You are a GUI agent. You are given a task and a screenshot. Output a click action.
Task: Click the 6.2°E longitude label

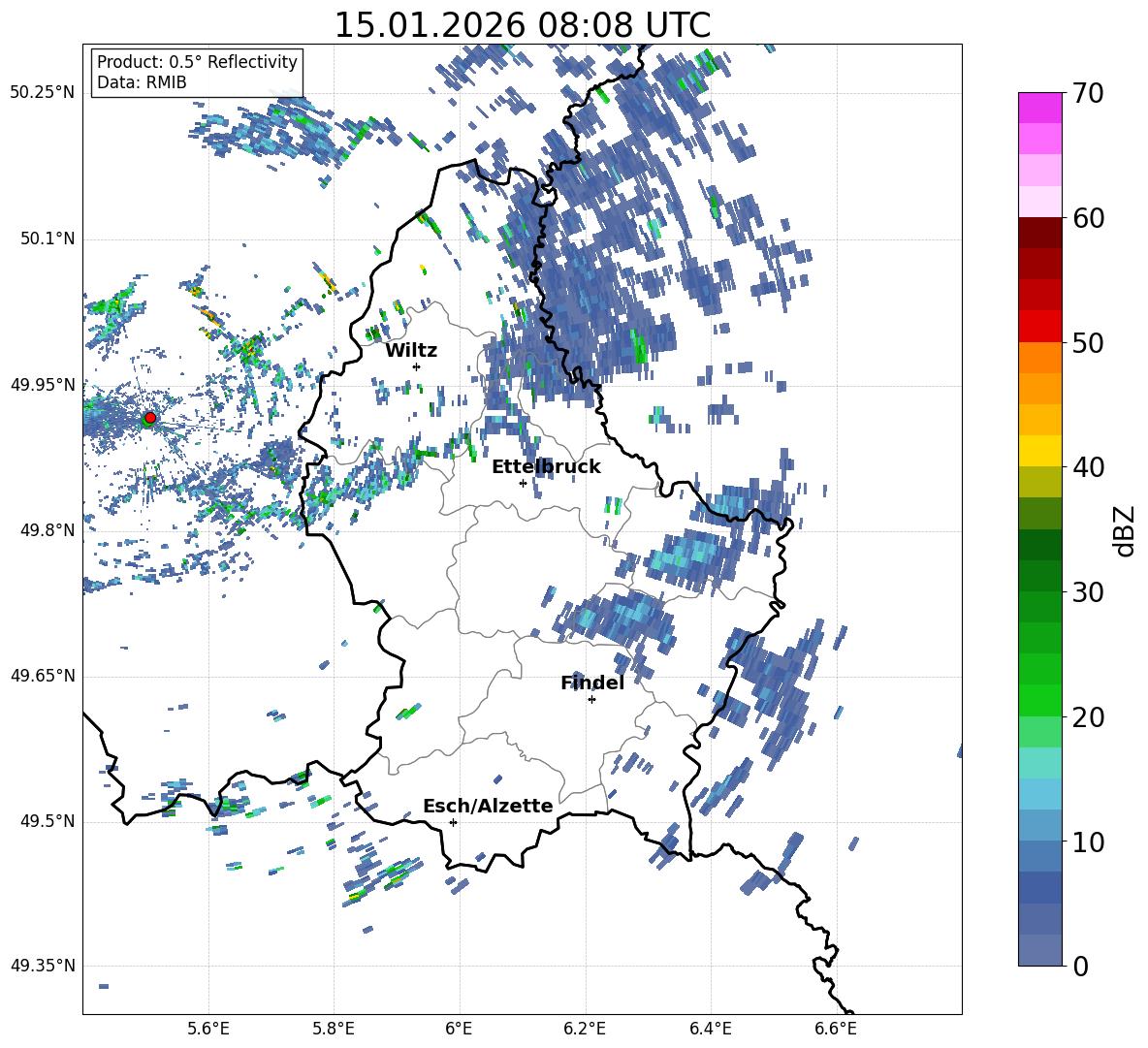585,1029
